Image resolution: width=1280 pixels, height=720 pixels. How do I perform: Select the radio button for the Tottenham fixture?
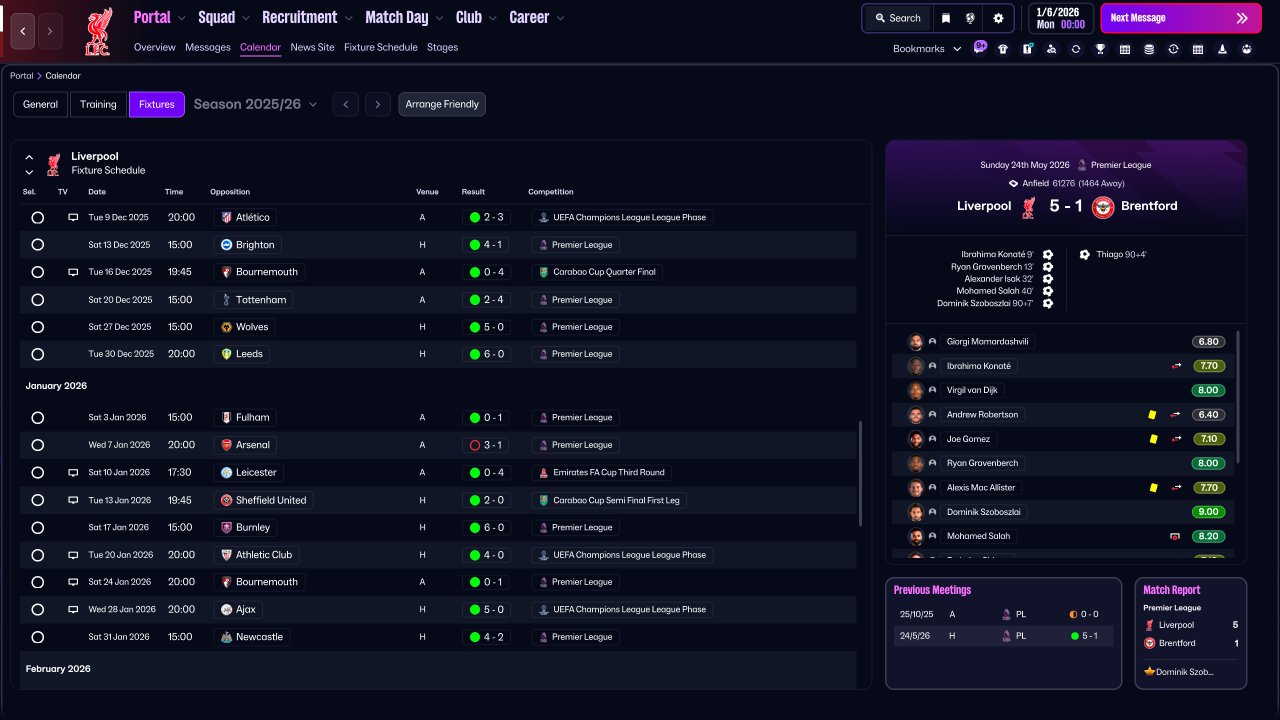(x=38, y=300)
